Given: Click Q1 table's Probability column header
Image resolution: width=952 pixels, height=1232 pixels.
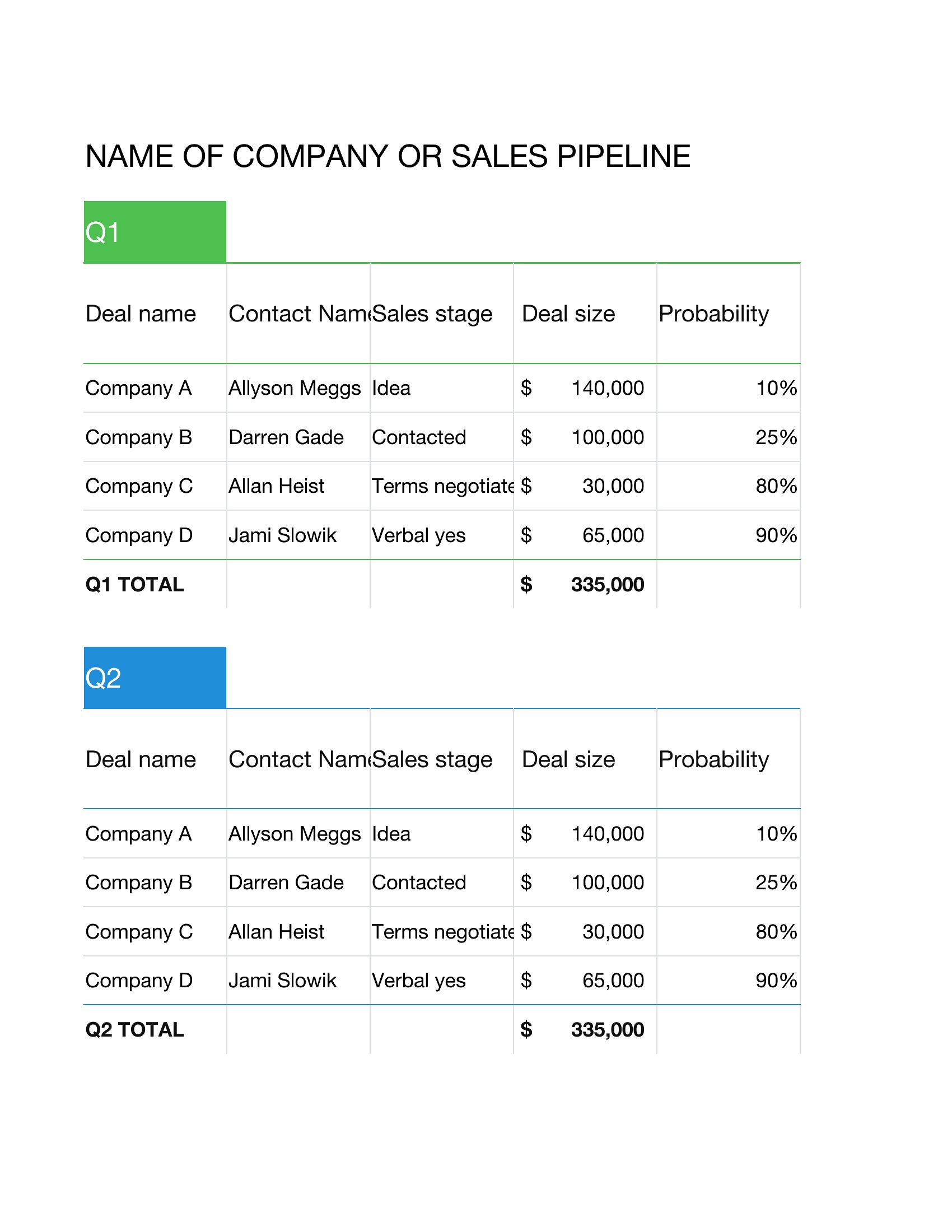Looking at the screenshot, I should click(x=713, y=314).
